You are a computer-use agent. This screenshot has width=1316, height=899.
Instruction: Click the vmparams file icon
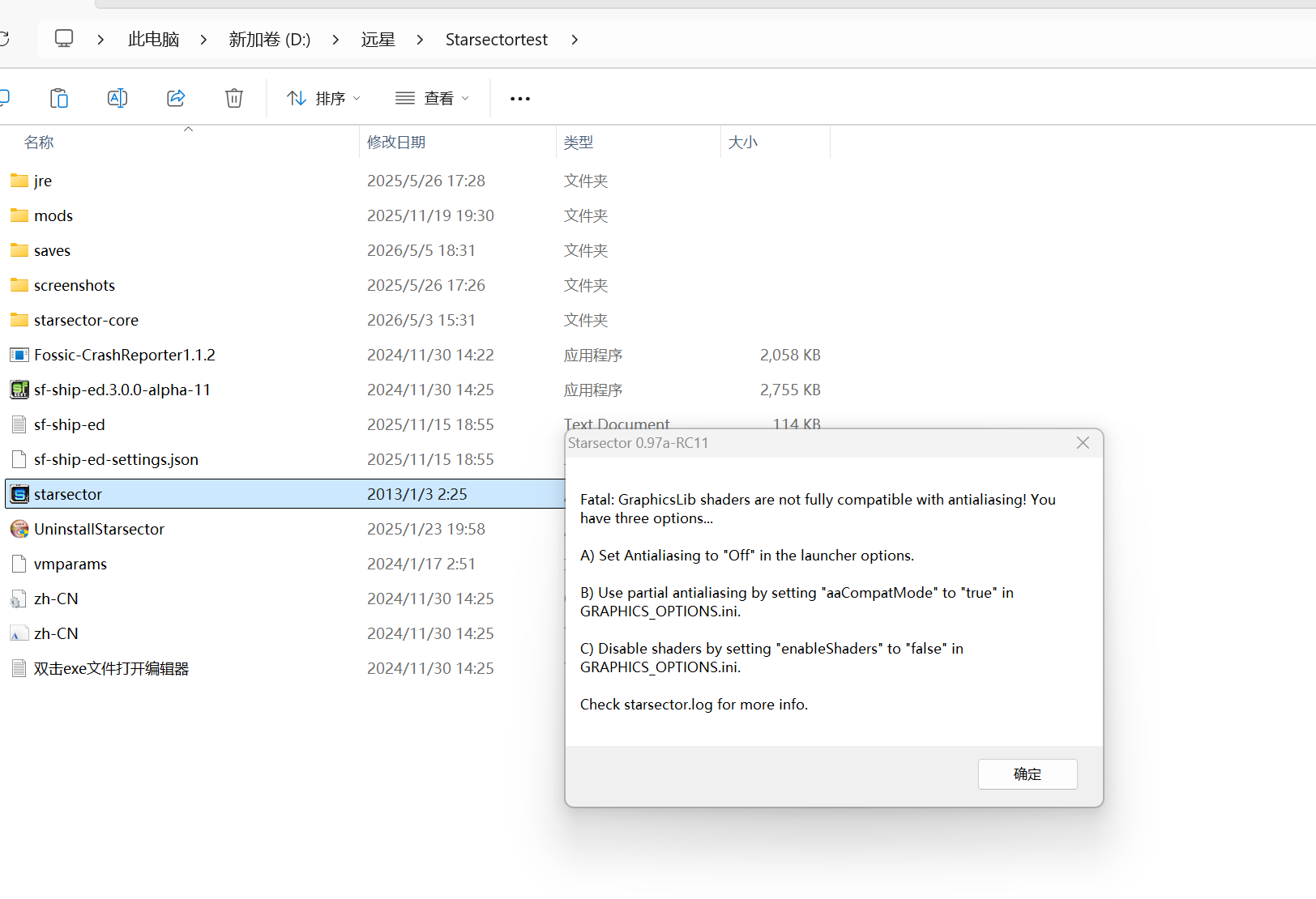[19, 564]
